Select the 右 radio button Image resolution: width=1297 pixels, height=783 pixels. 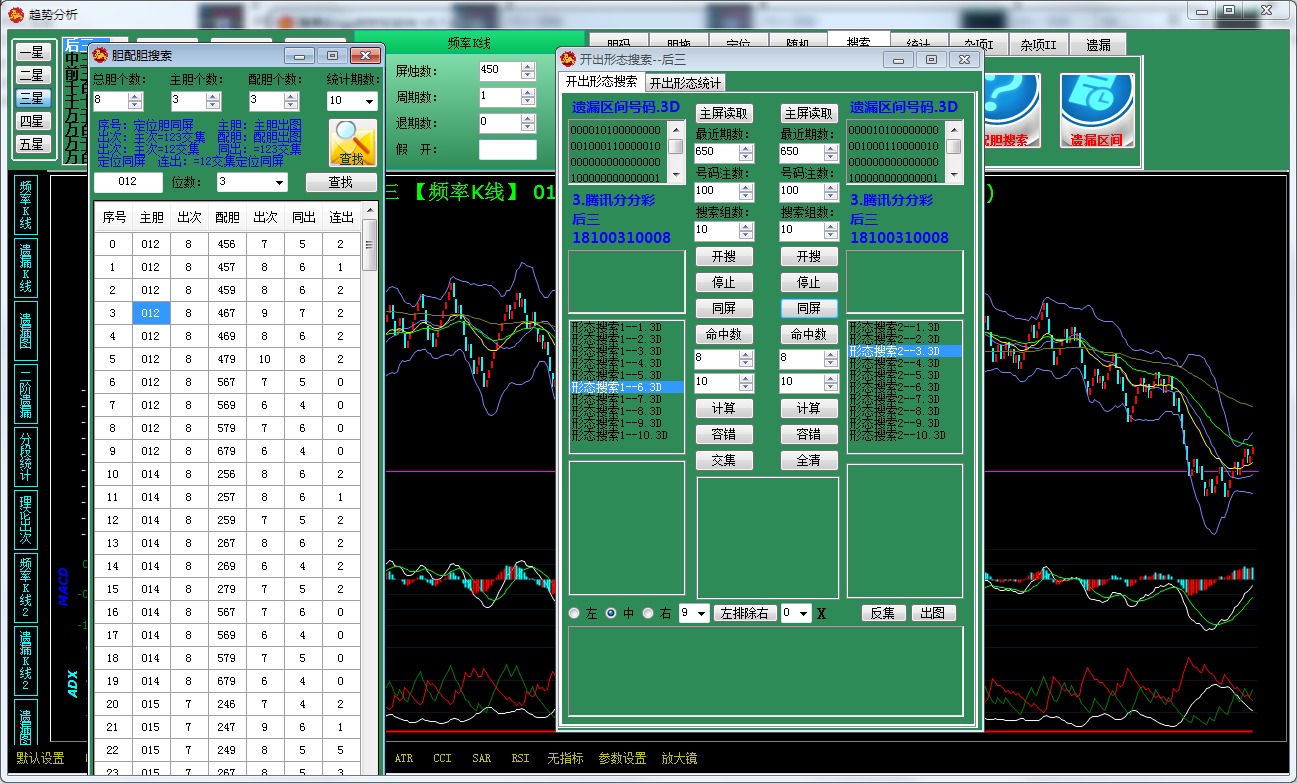[648, 613]
